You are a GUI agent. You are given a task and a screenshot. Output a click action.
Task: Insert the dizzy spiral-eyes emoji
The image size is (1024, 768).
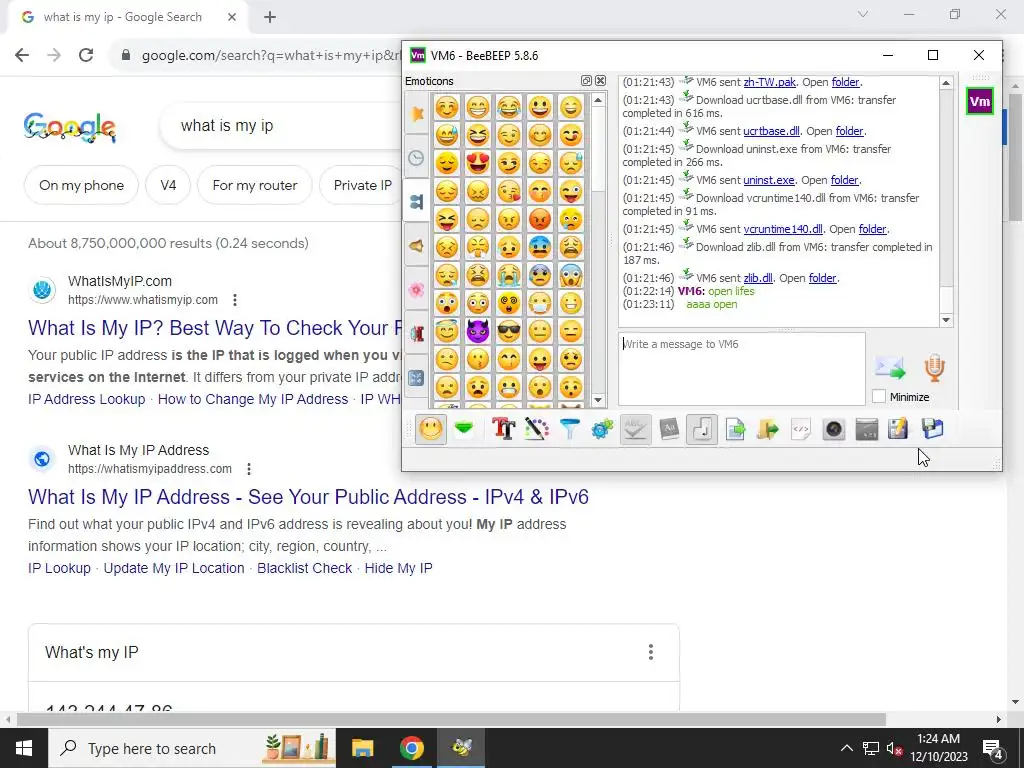(509, 303)
